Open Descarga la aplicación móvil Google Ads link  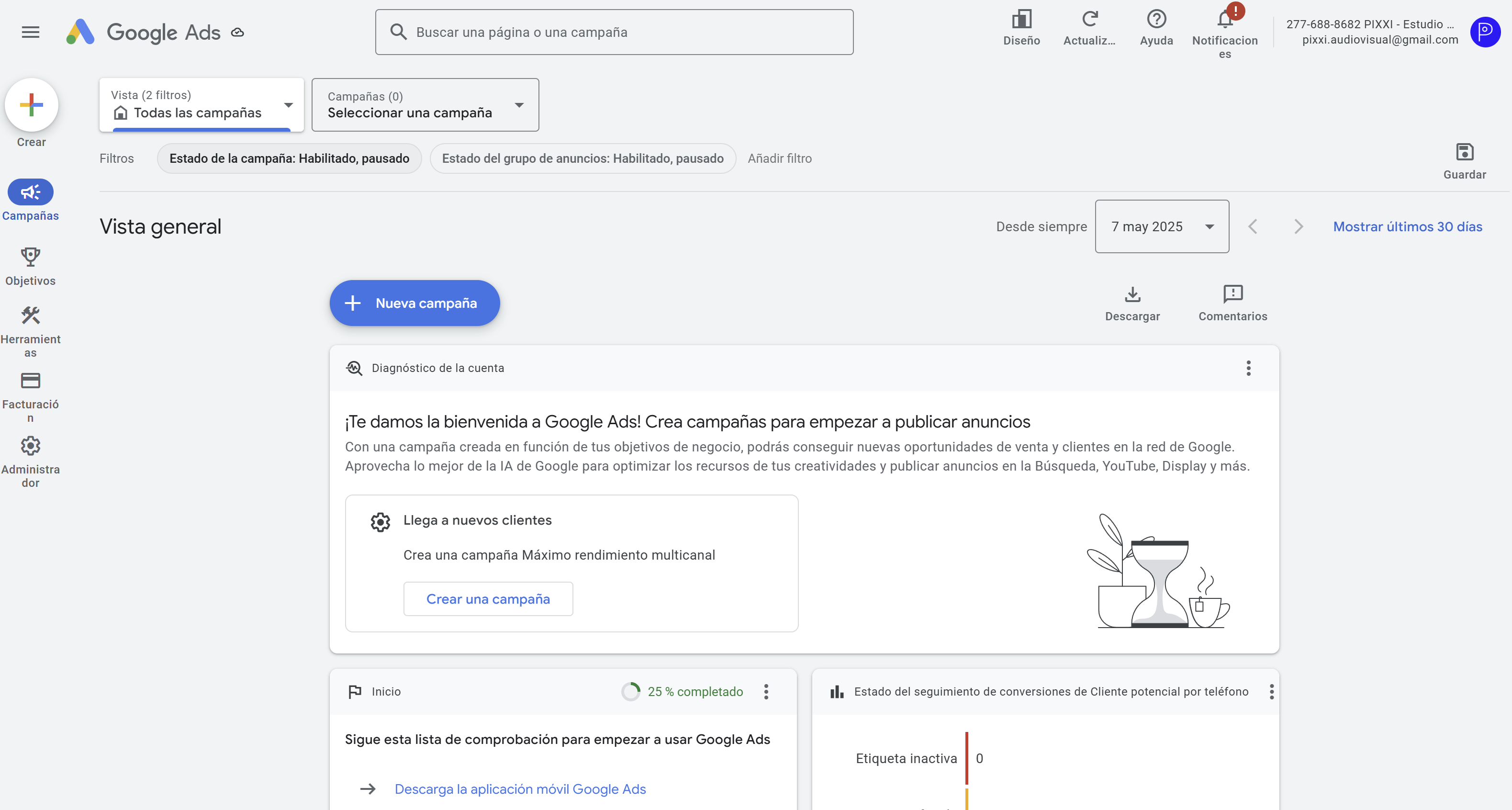[520, 789]
